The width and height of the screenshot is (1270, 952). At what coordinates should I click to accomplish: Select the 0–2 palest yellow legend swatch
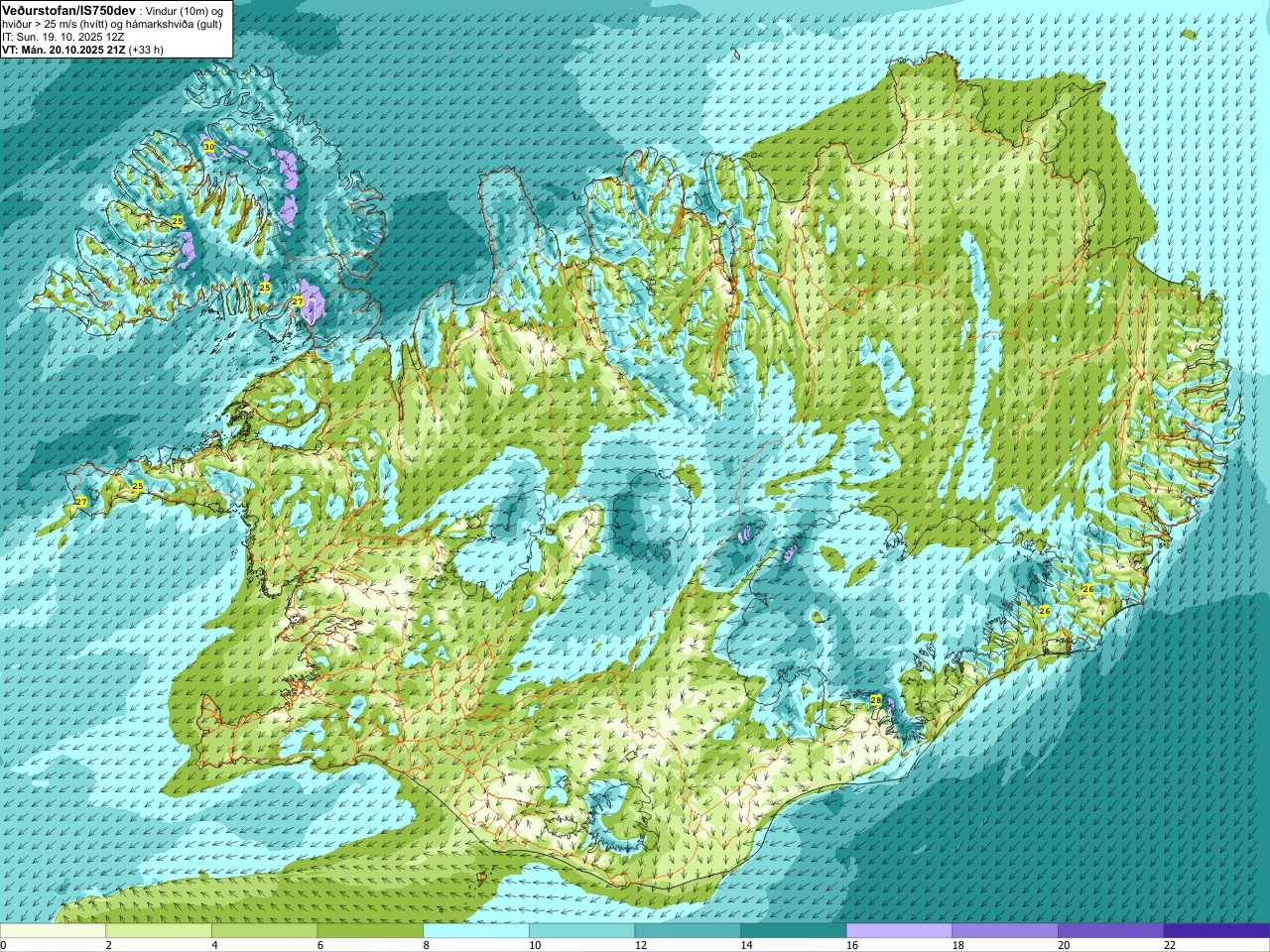[x=53, y=931]
